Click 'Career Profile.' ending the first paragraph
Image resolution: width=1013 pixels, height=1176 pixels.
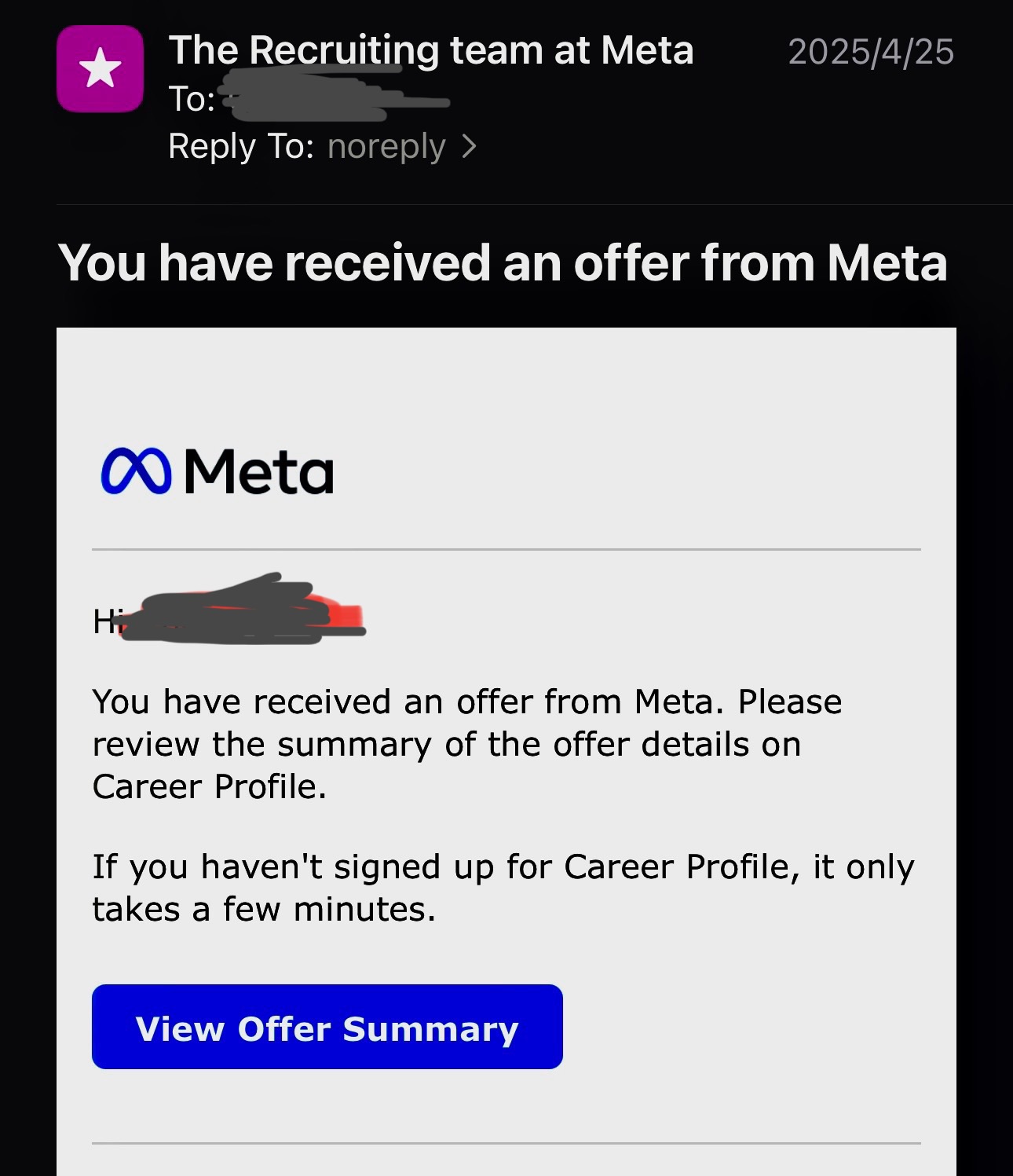tap(209, 786)
